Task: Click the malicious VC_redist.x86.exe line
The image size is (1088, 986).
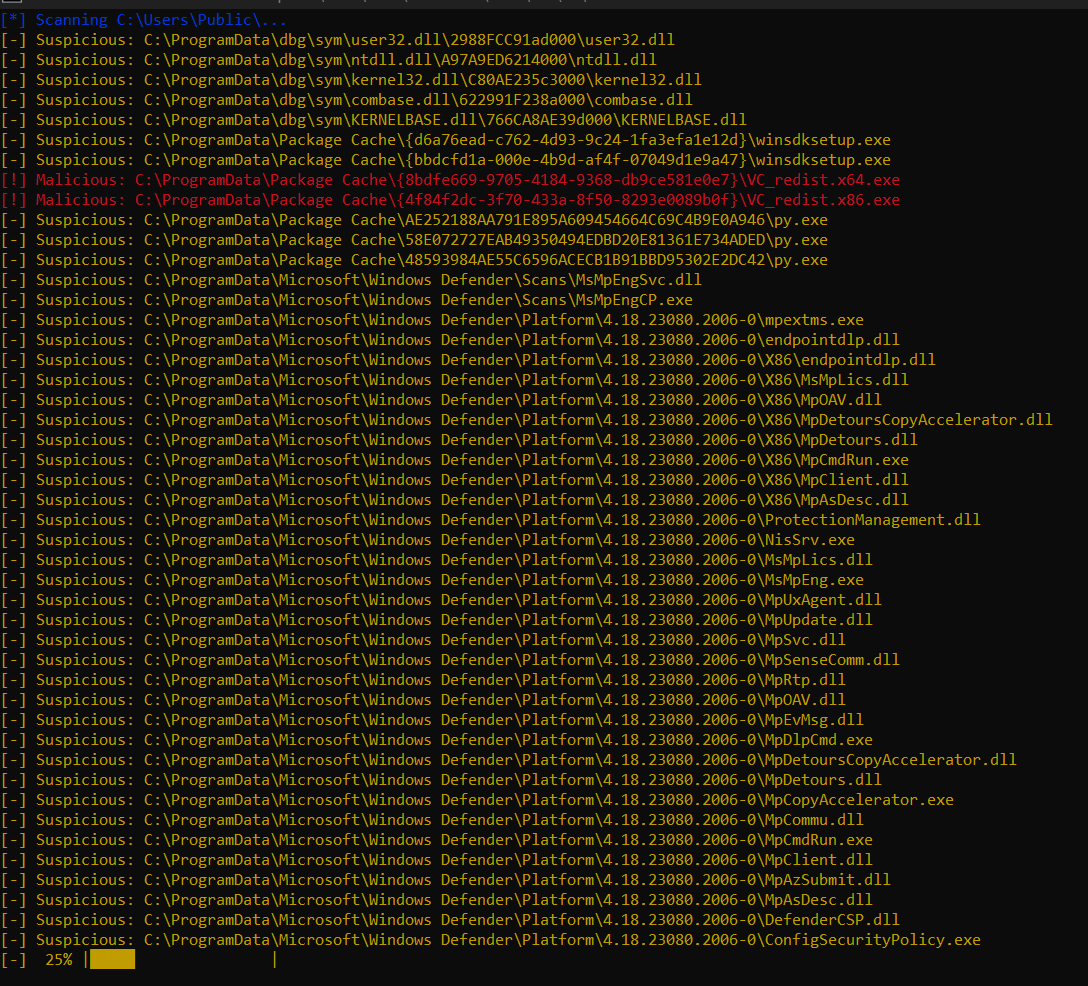Action: [450, 200]
